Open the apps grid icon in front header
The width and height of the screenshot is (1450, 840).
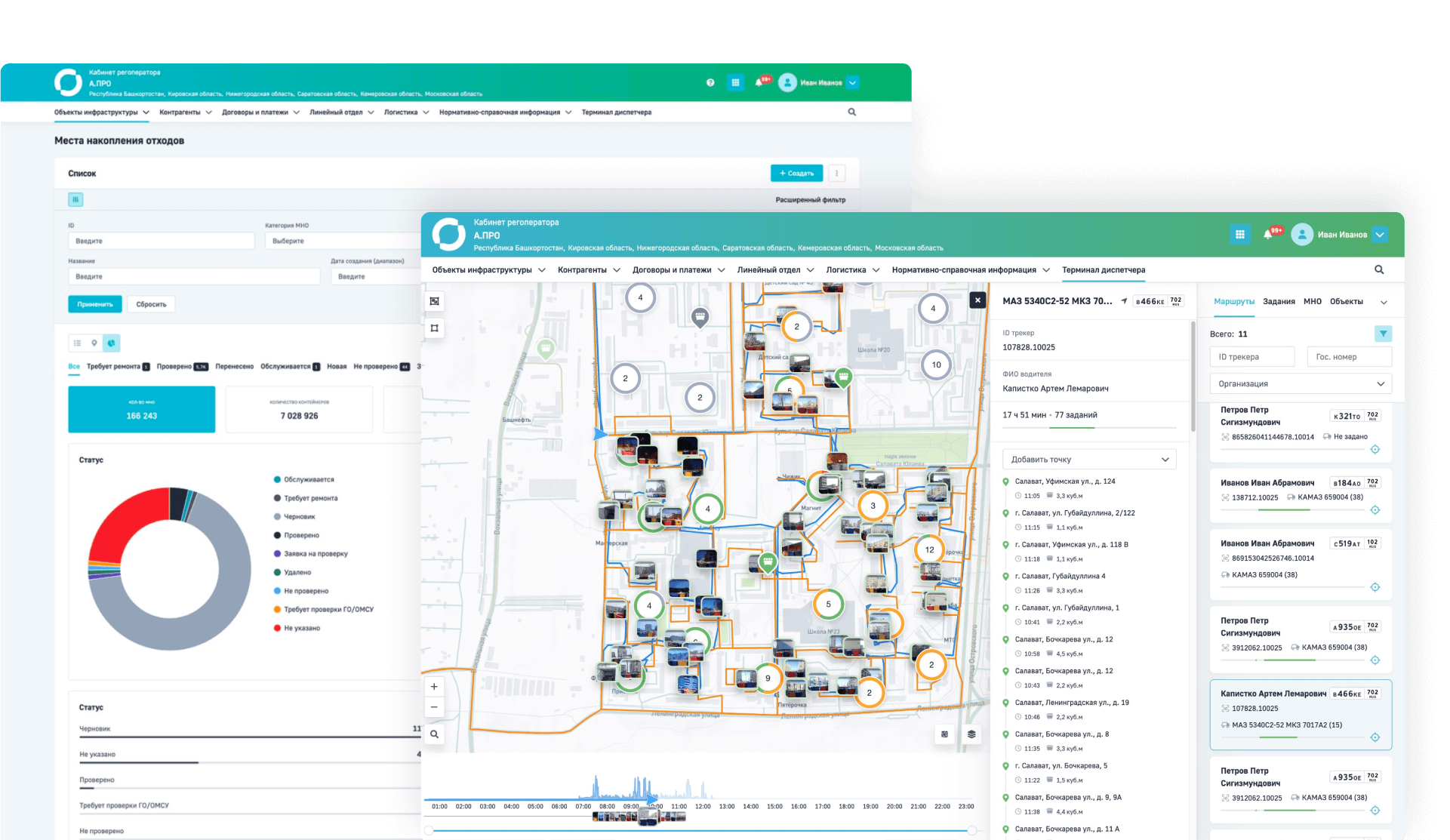point(1239,235)
